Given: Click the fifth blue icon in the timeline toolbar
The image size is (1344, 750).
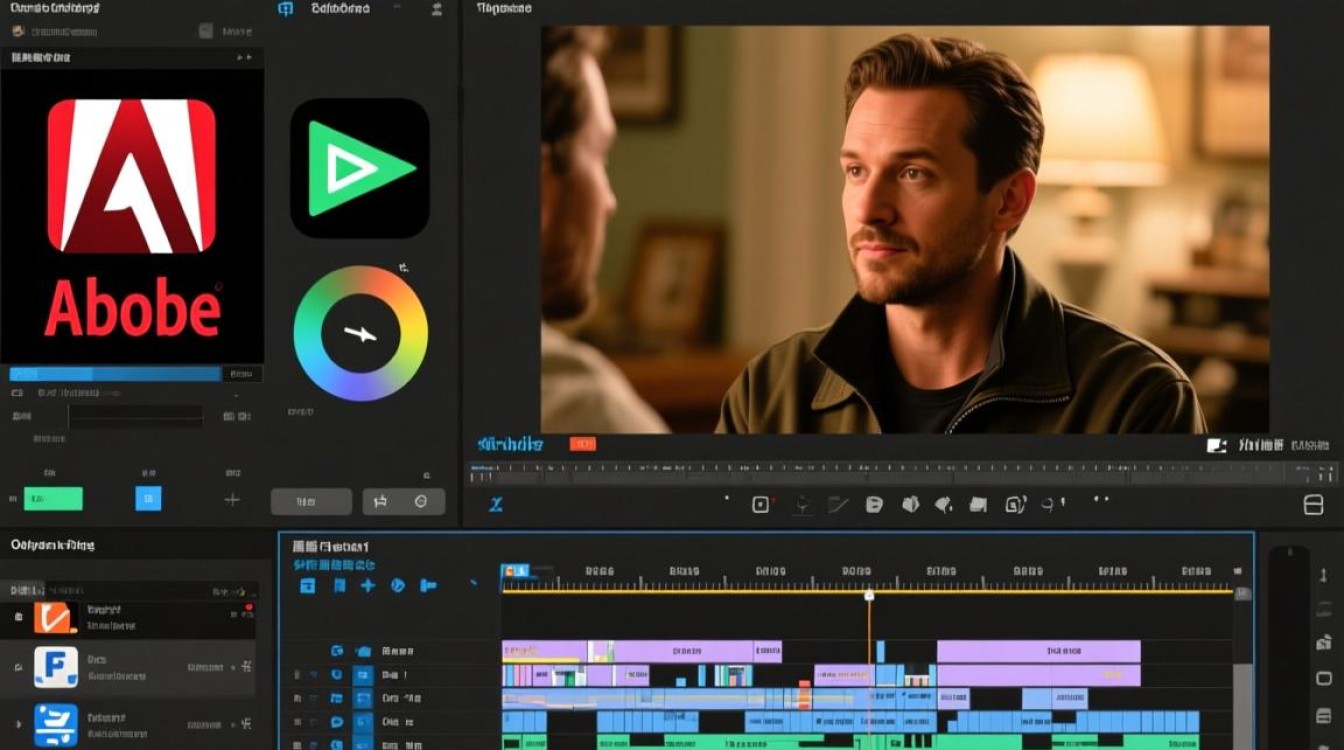Looking at the screenshot, I should [x=429, y=585].
